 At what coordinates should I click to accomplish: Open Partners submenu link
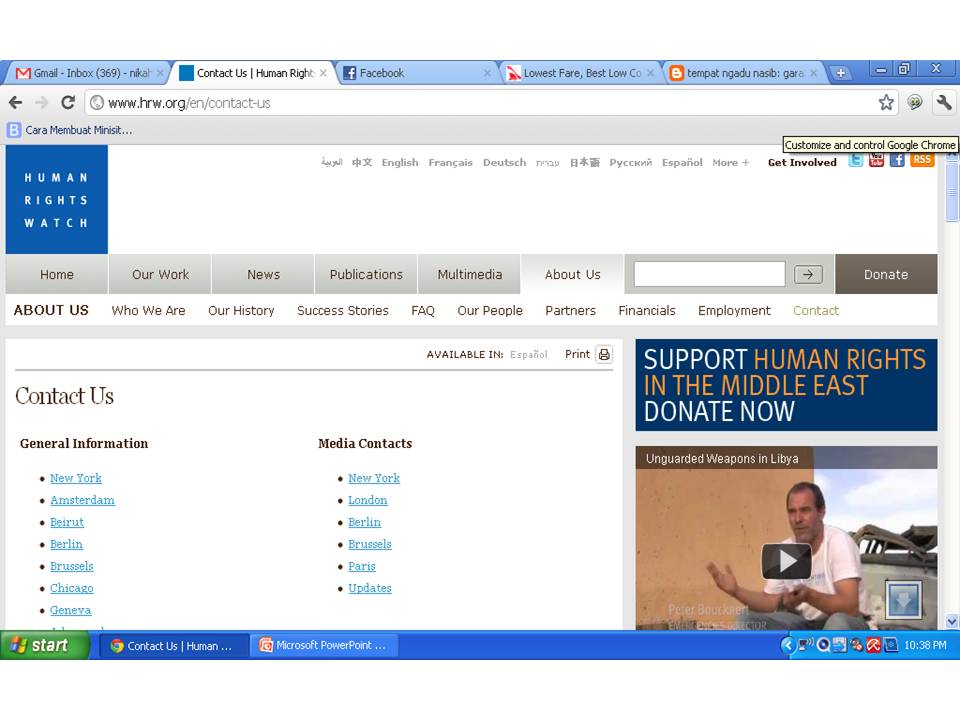(x=571, y=310)
